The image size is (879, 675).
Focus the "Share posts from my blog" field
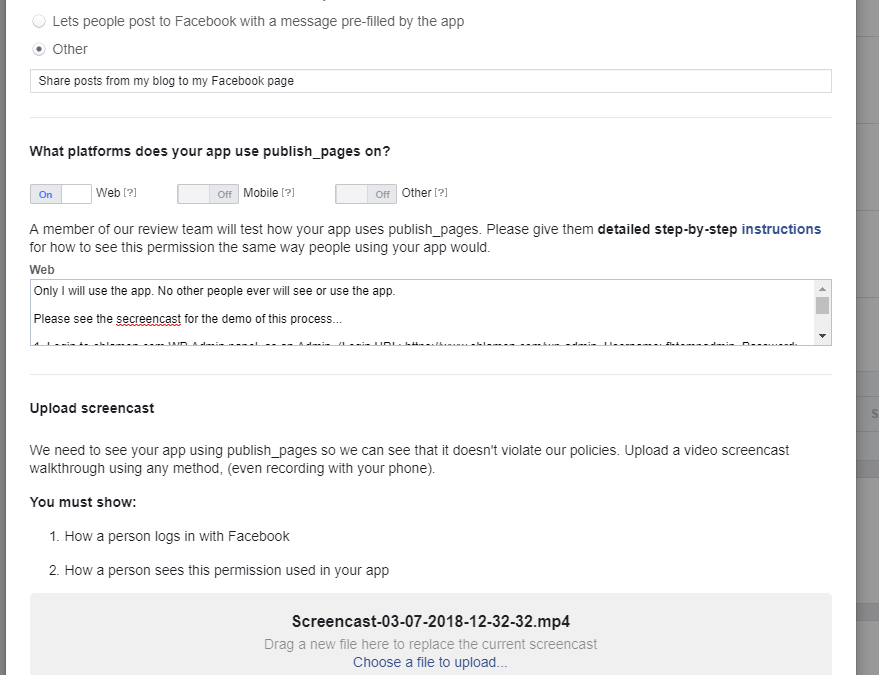coord(431,81)
